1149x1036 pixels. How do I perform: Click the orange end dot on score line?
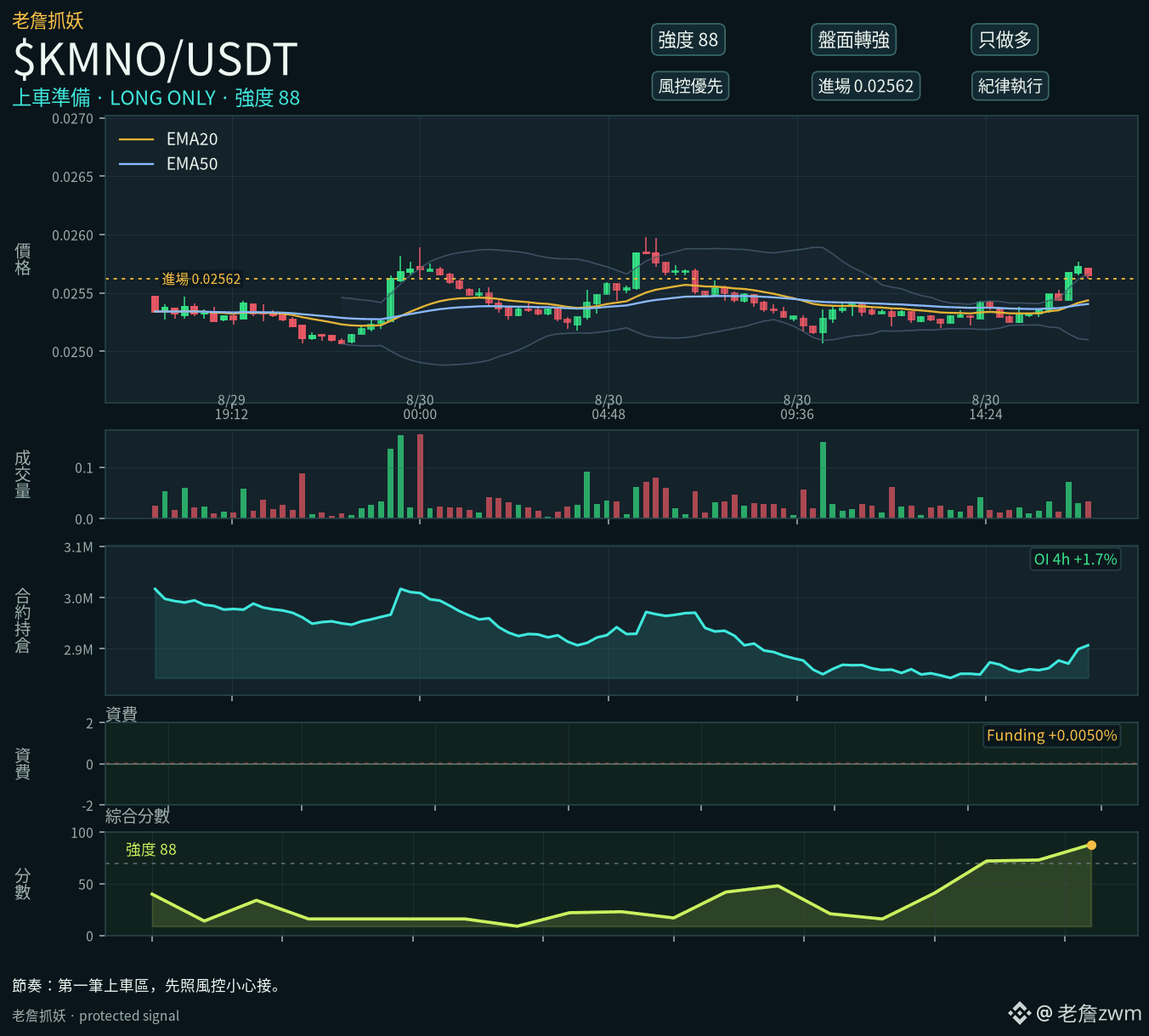[x=1091, y=845]
